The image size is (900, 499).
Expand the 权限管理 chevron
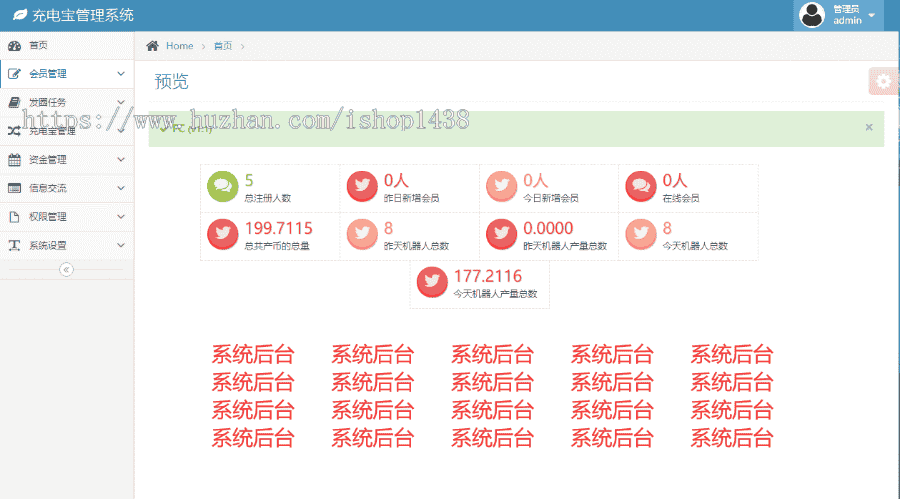(121, 216)
